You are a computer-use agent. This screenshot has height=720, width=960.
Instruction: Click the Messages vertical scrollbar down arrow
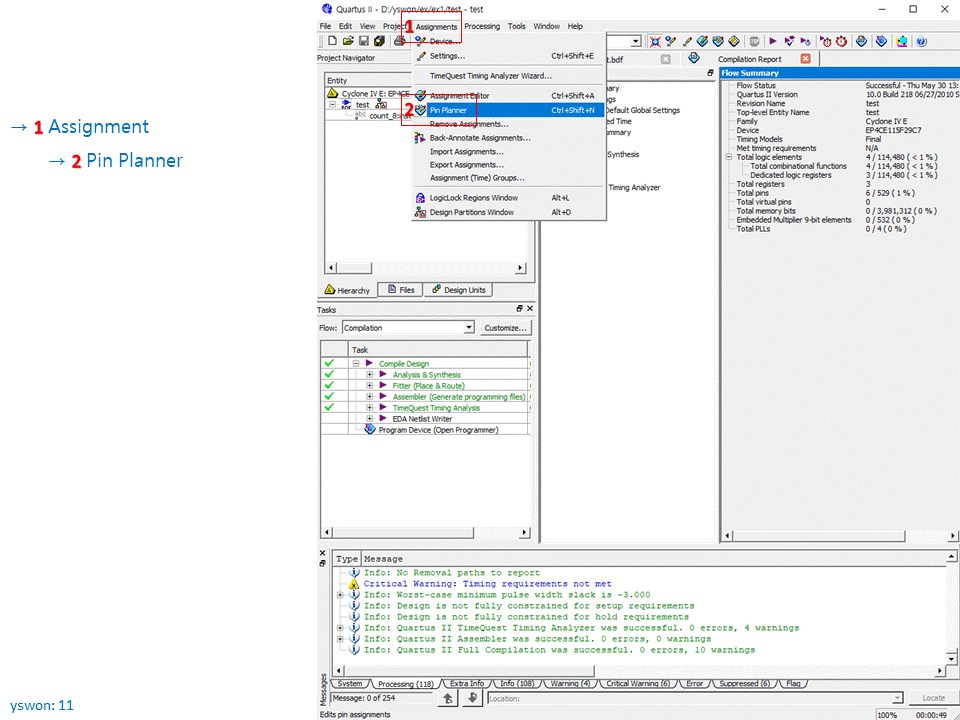pyautogui.click(x=951, y=658)
